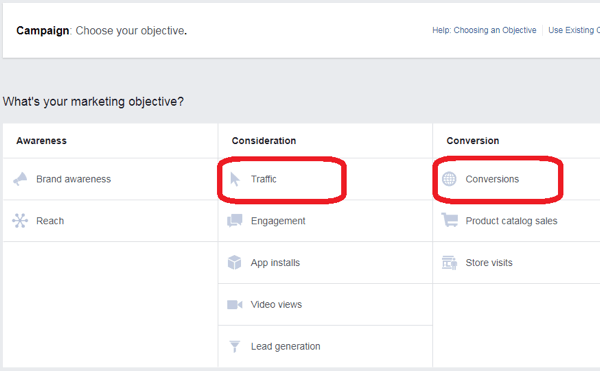Click the Conversion column heading
The width and height of the screenshot is (600, 371).
click(x=473, y=141)
